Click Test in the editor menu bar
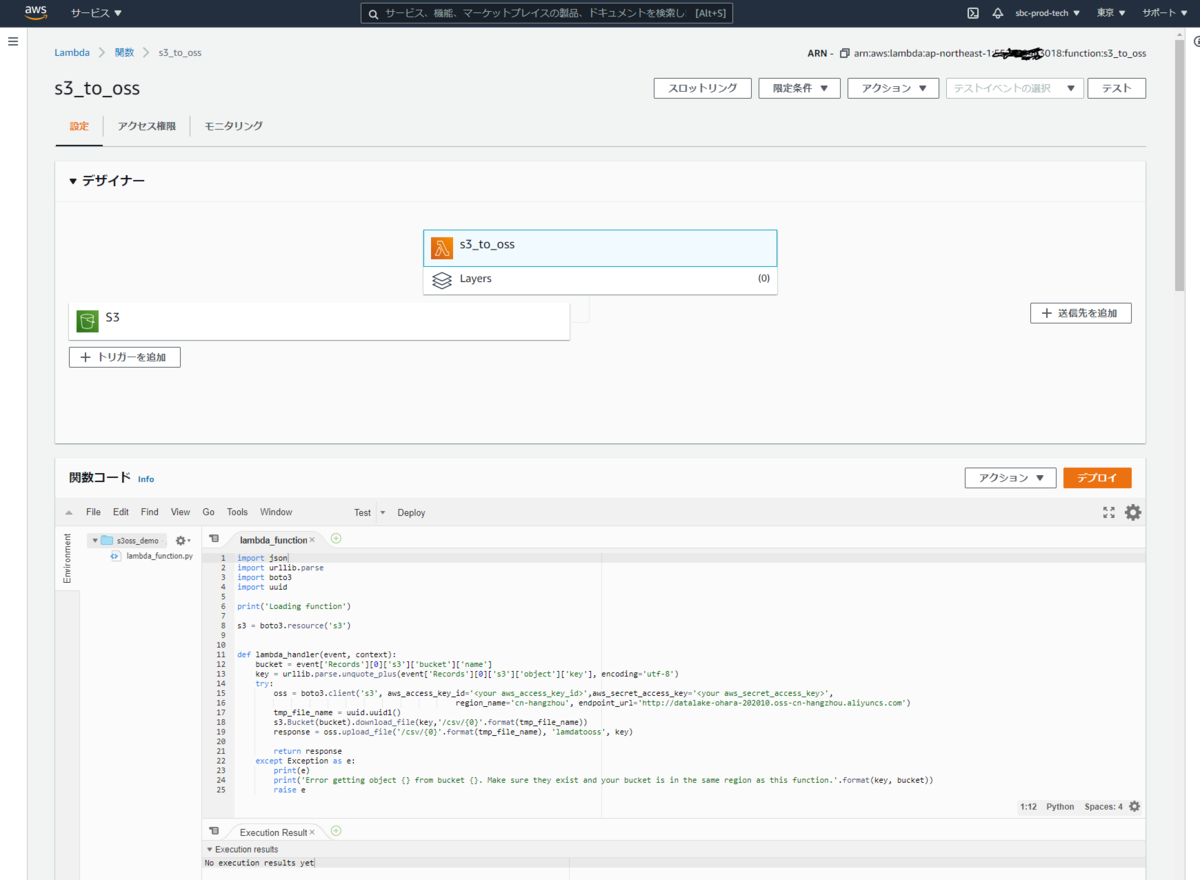Screen dimensions: 1200x880 362,512
